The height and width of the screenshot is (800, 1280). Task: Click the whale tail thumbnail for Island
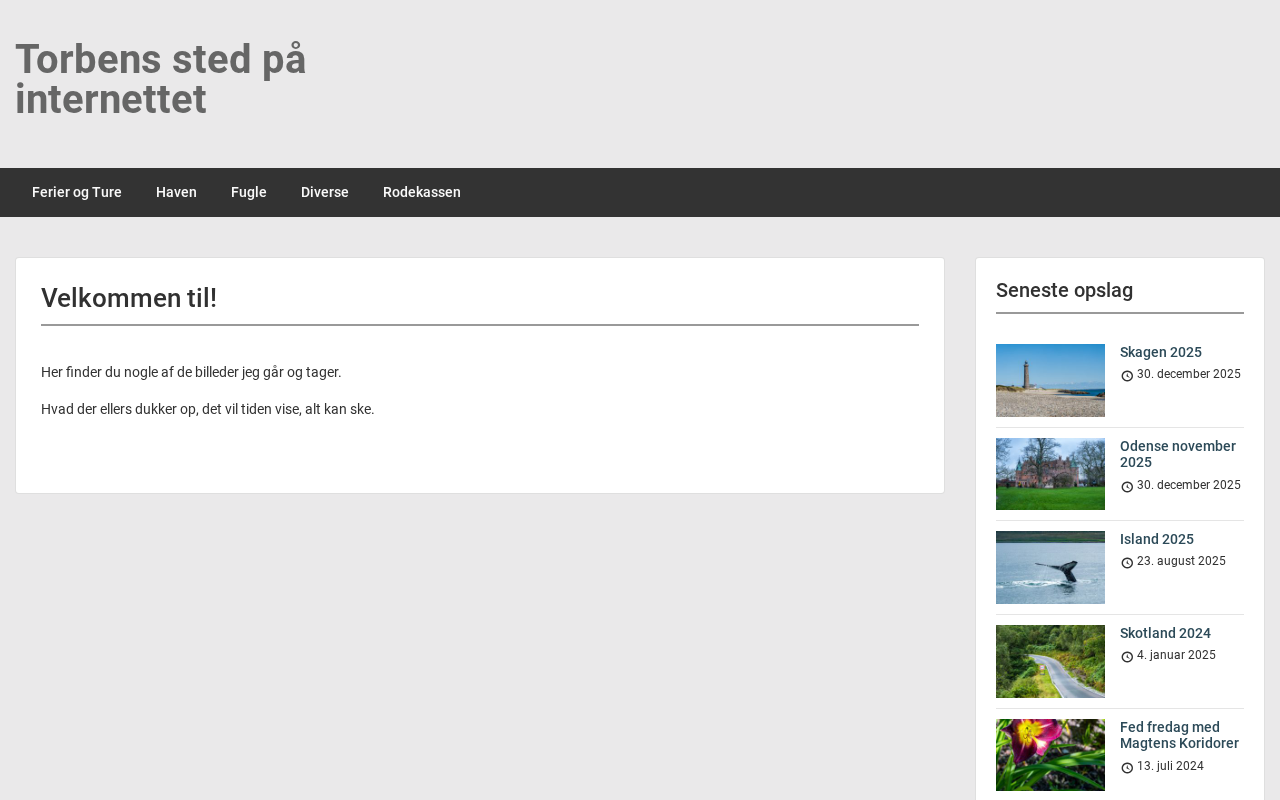tap(1050, 567)
